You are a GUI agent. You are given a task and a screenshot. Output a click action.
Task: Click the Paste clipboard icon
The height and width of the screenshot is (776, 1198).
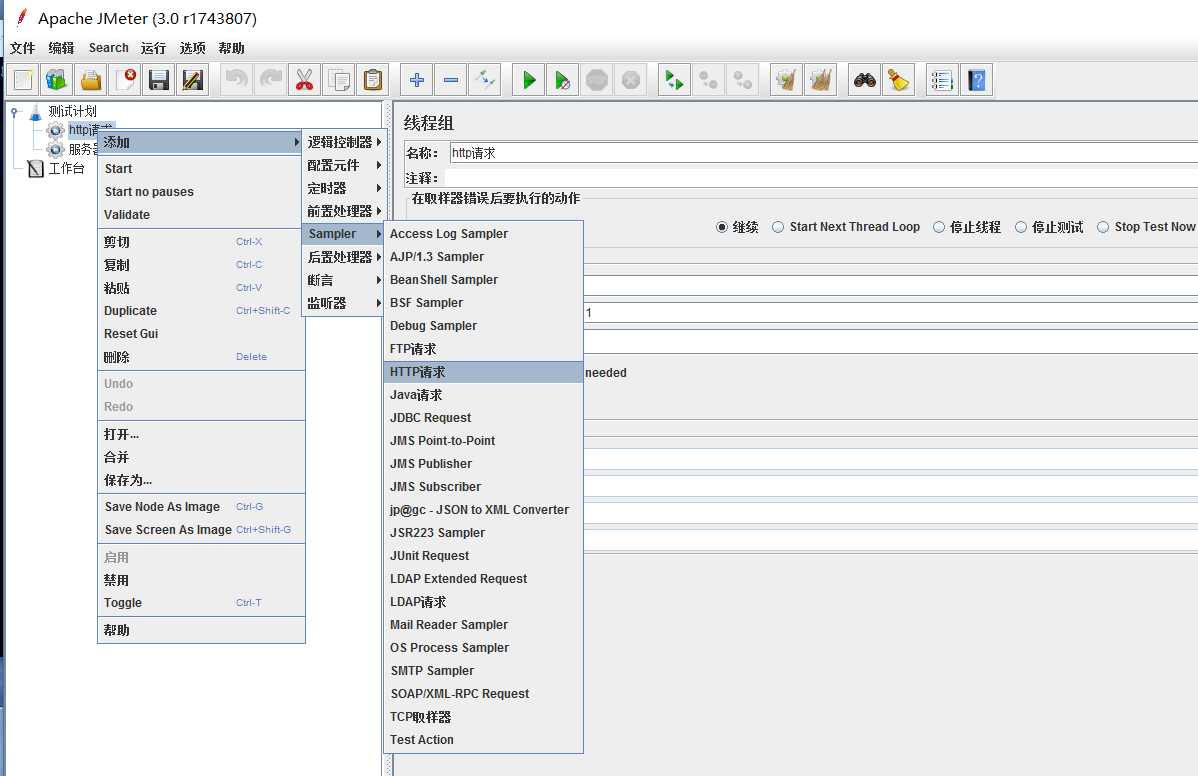pos(373,80)
